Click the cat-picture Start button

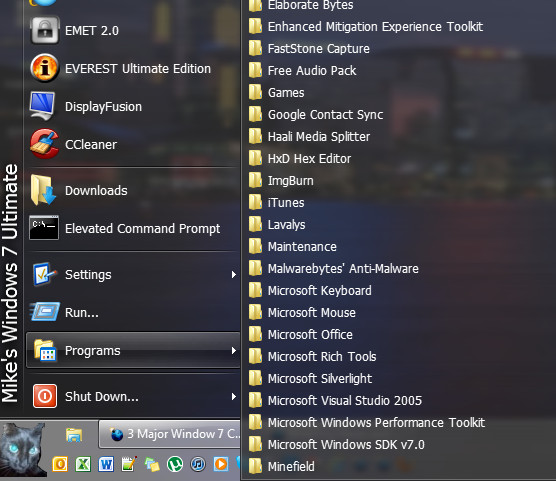pyautogui.click(x=23, y=449)
